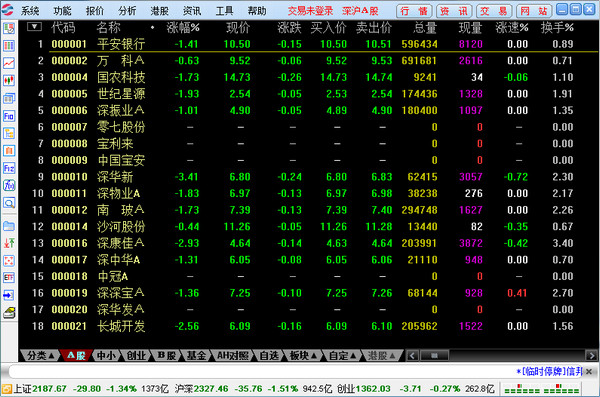Screen dimensions: 600x397
Task: Close the scrolling news ticker bar
Action: [x=589, y=371]
